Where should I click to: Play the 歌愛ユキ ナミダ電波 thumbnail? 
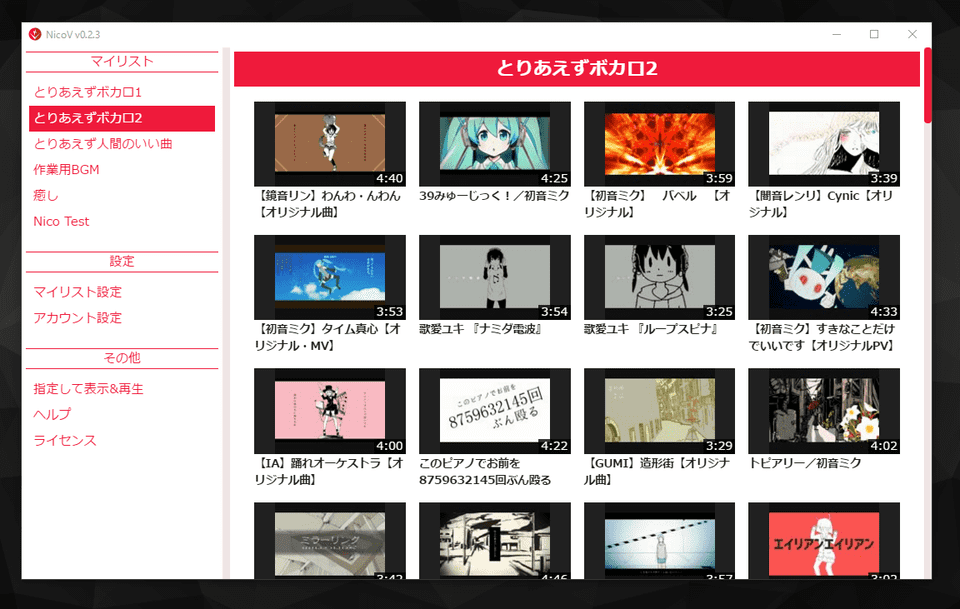coord(494,277)
